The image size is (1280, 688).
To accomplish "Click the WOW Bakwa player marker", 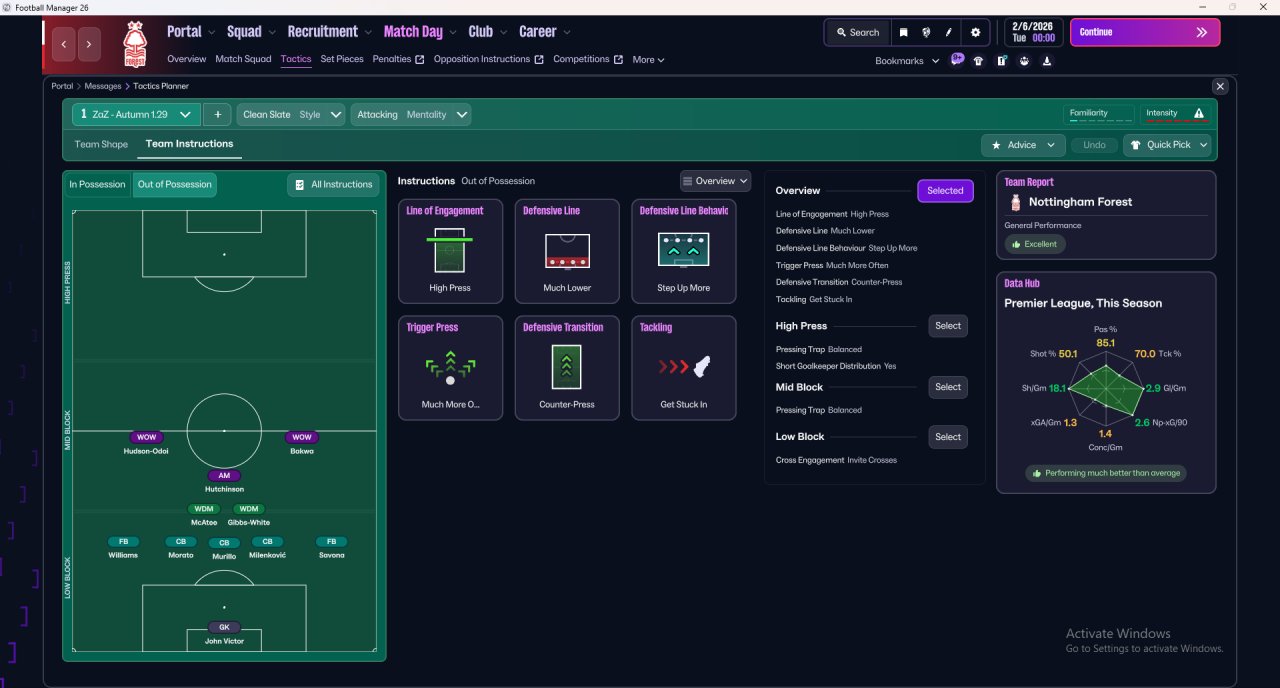I will pyautogui.click(x=302, y=443).
